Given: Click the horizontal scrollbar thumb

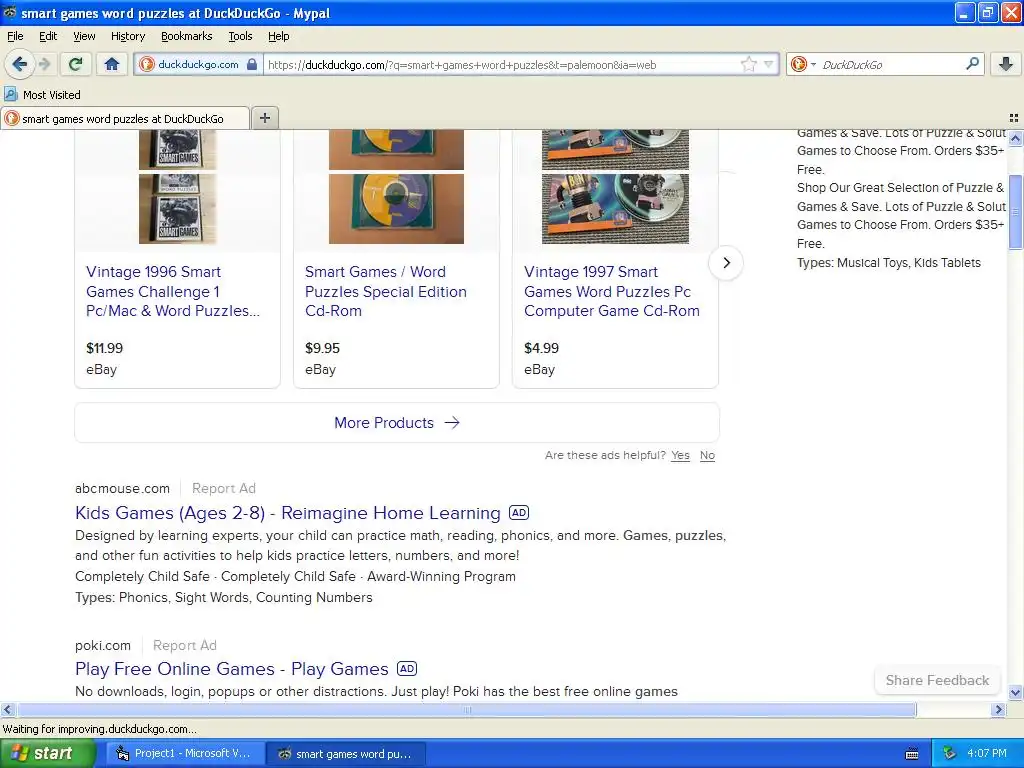Looking at the screenshot, I should tap(466, 709).
